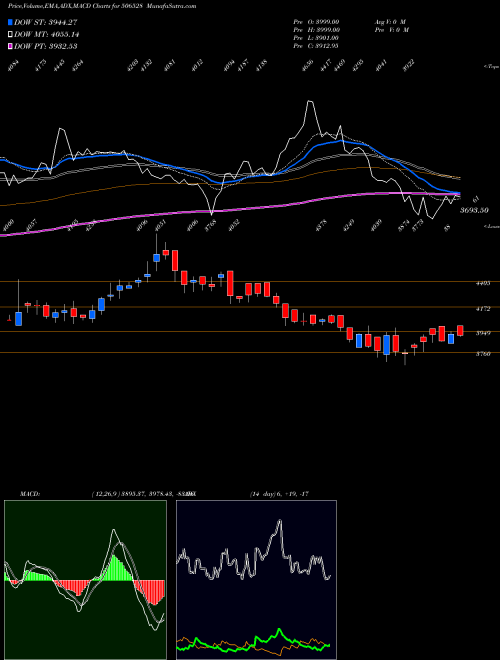
Task: Select the 'DOW PT: 3932.53' legend text
Action: point(45,46)
